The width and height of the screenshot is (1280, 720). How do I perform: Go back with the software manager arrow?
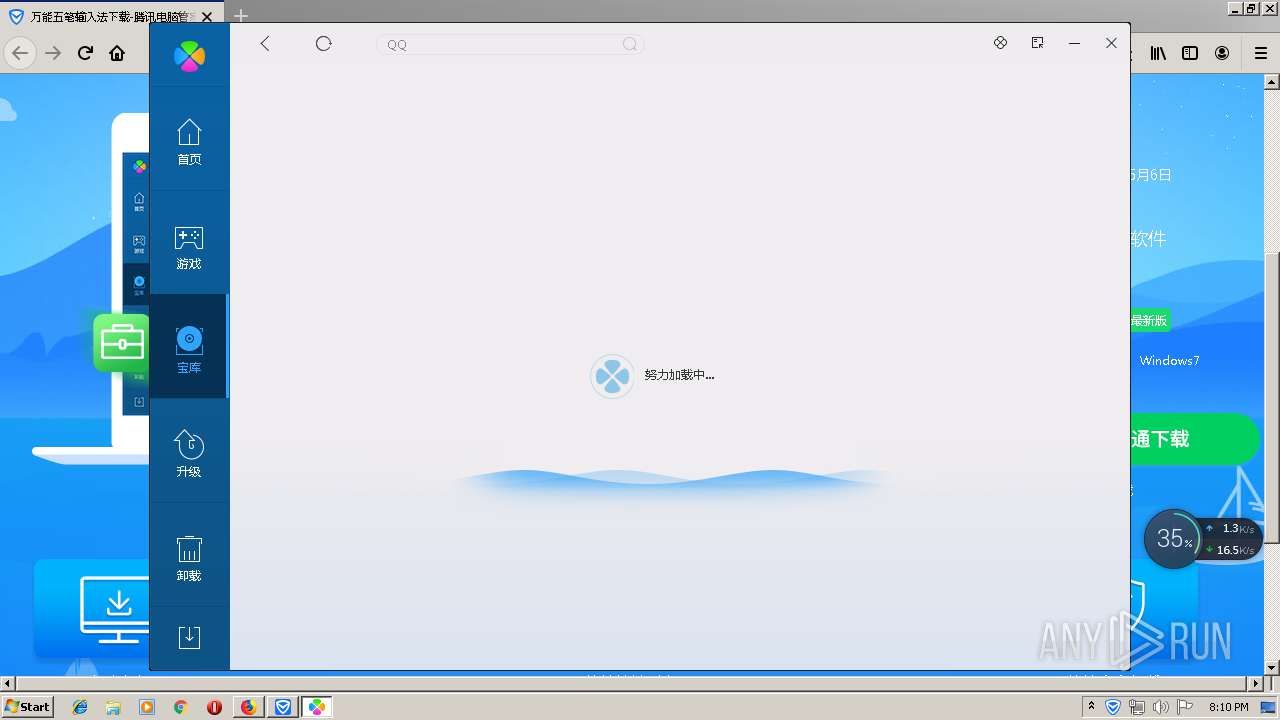click(265, 43)
